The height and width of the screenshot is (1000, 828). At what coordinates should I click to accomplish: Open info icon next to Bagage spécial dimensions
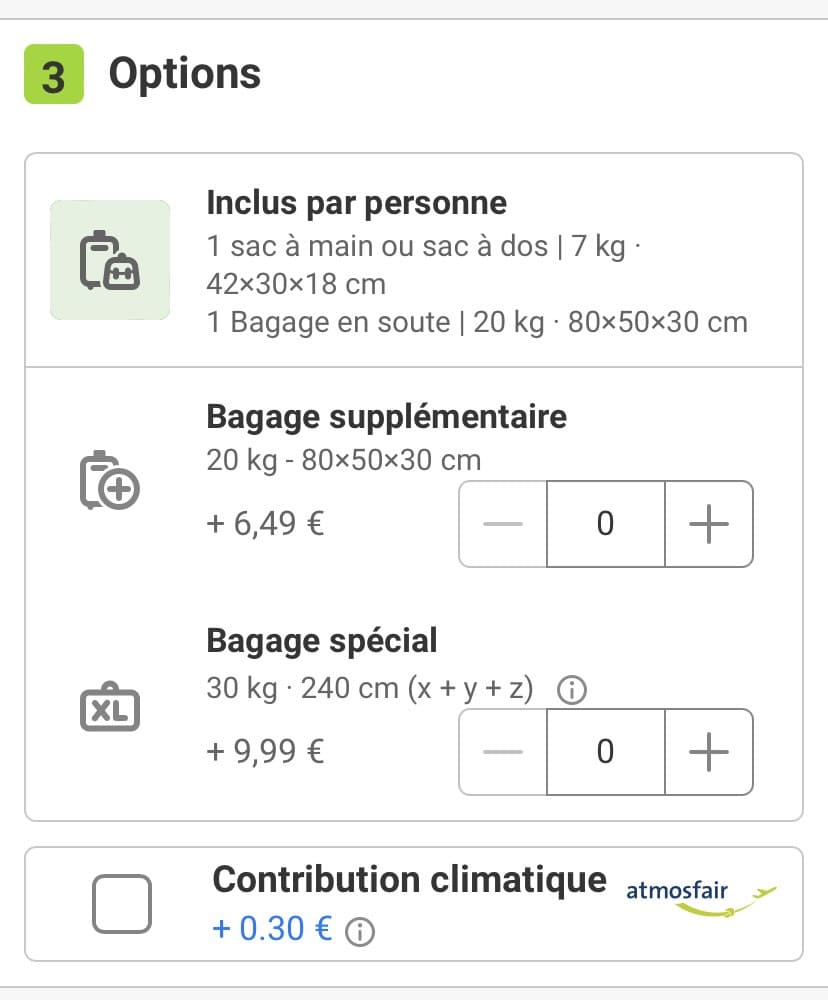point(571,690)
